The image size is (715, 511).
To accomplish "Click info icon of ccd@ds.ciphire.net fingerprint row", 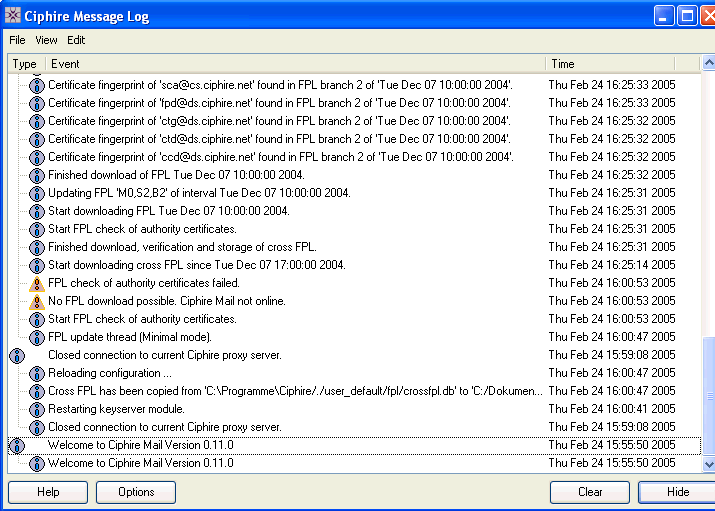I will pyautogui.click(x=36, y=157).
